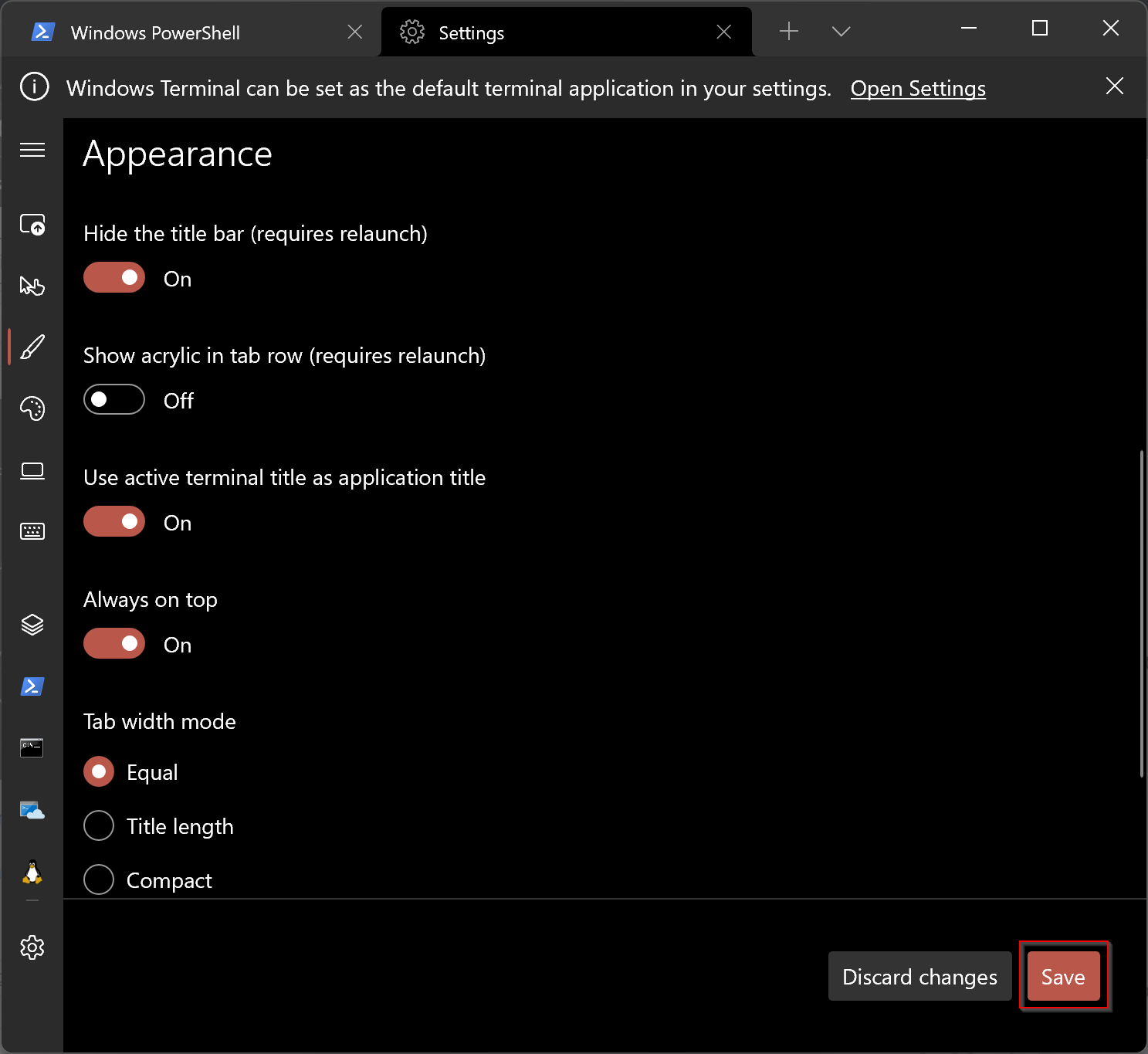Click the 'Tab width mode' label

pos(160,721)
